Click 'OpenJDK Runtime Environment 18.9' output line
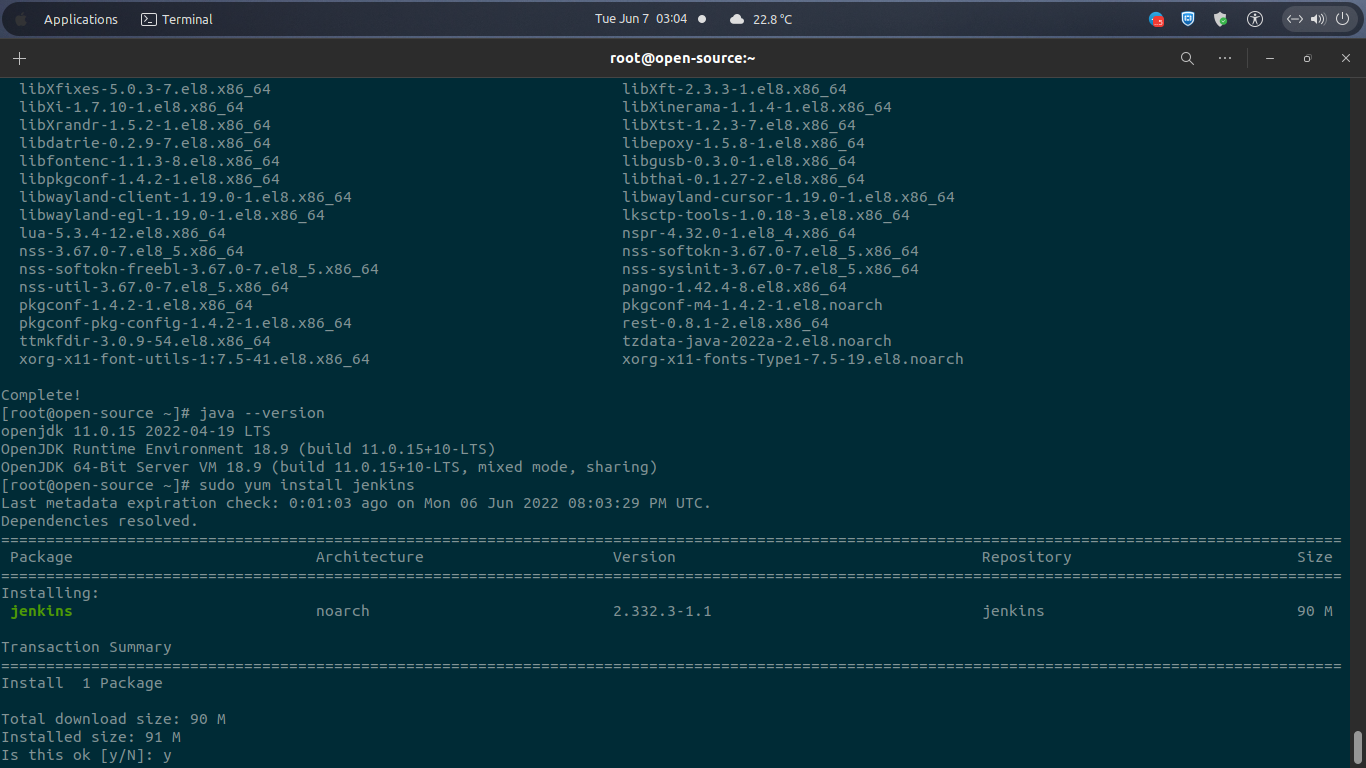1366x768 pixels. [x=248, y=449]
